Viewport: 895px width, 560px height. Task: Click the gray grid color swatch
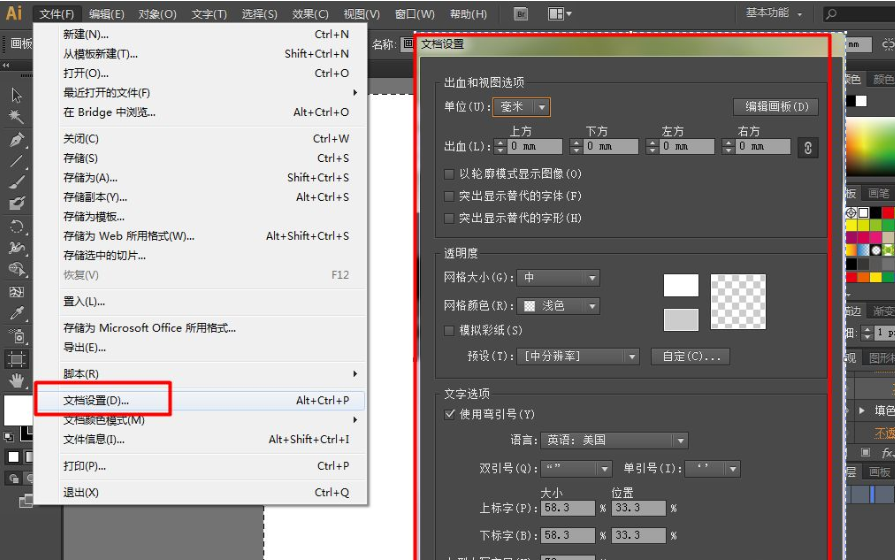pos(680,320)
